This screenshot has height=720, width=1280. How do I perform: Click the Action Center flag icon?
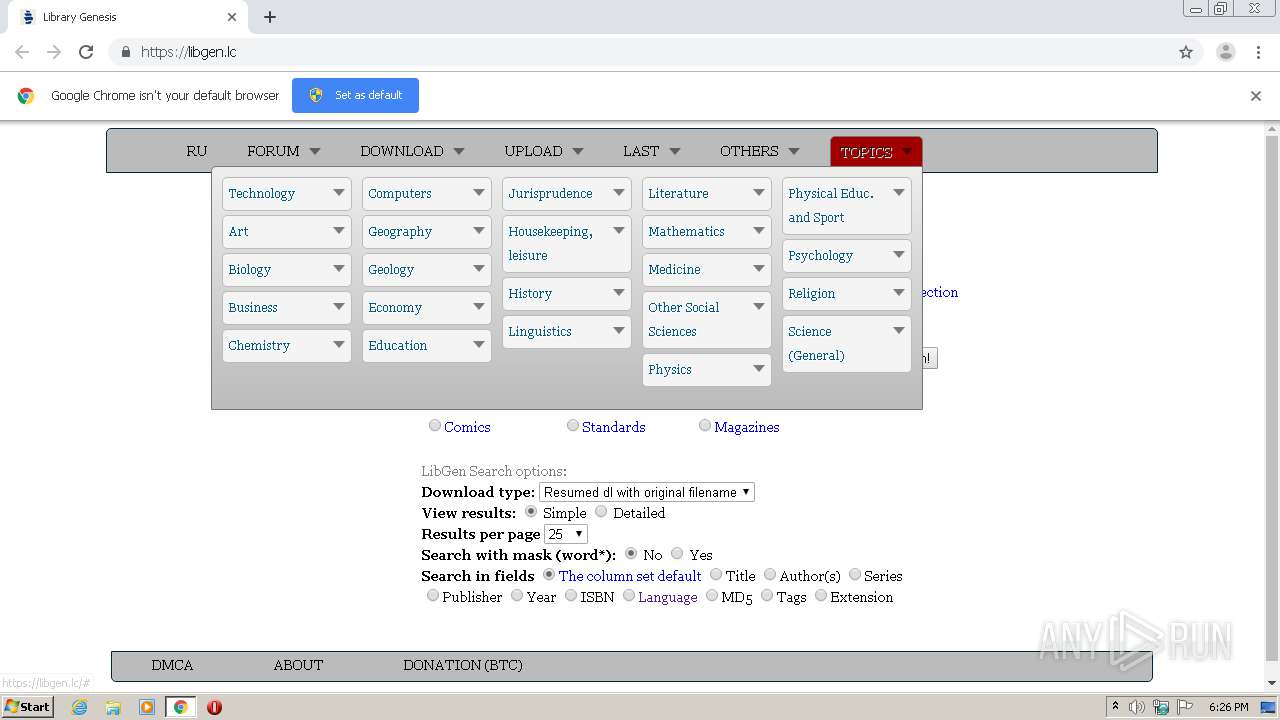pos(1184,707)
